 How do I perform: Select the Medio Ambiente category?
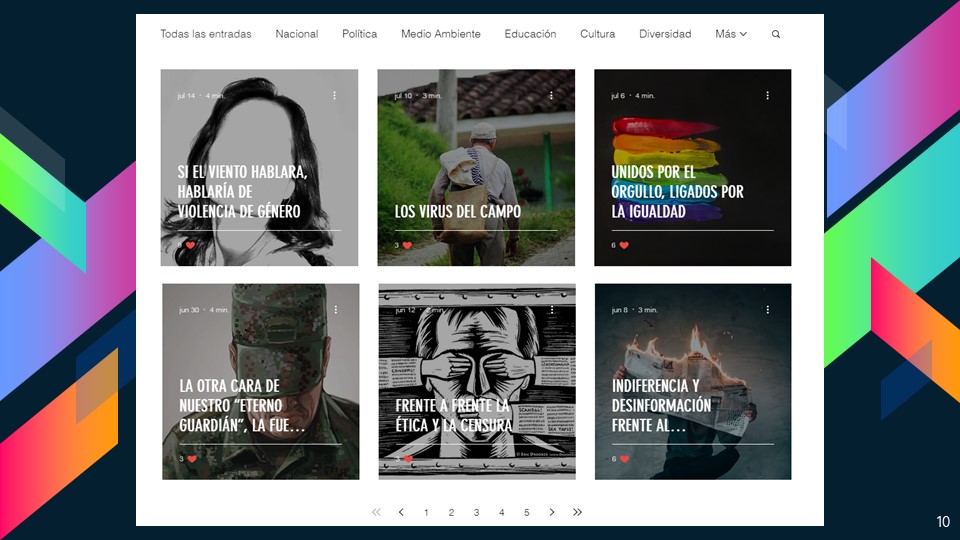point(440,34)
